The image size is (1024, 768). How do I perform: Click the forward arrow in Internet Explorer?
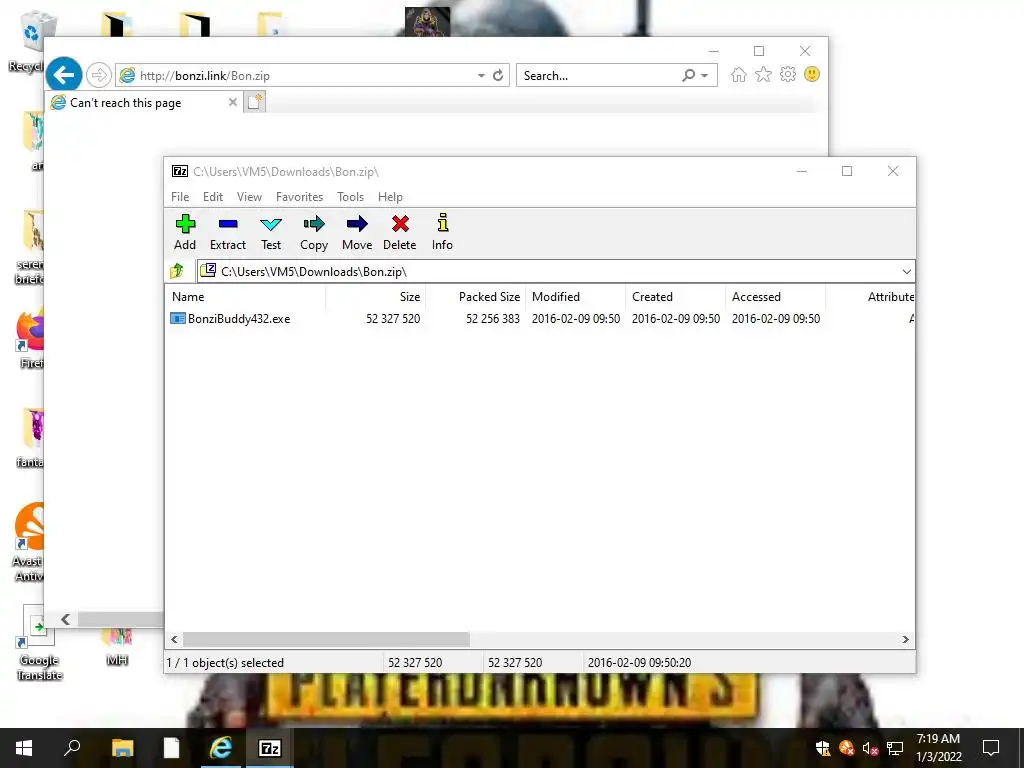coord(99,75)
